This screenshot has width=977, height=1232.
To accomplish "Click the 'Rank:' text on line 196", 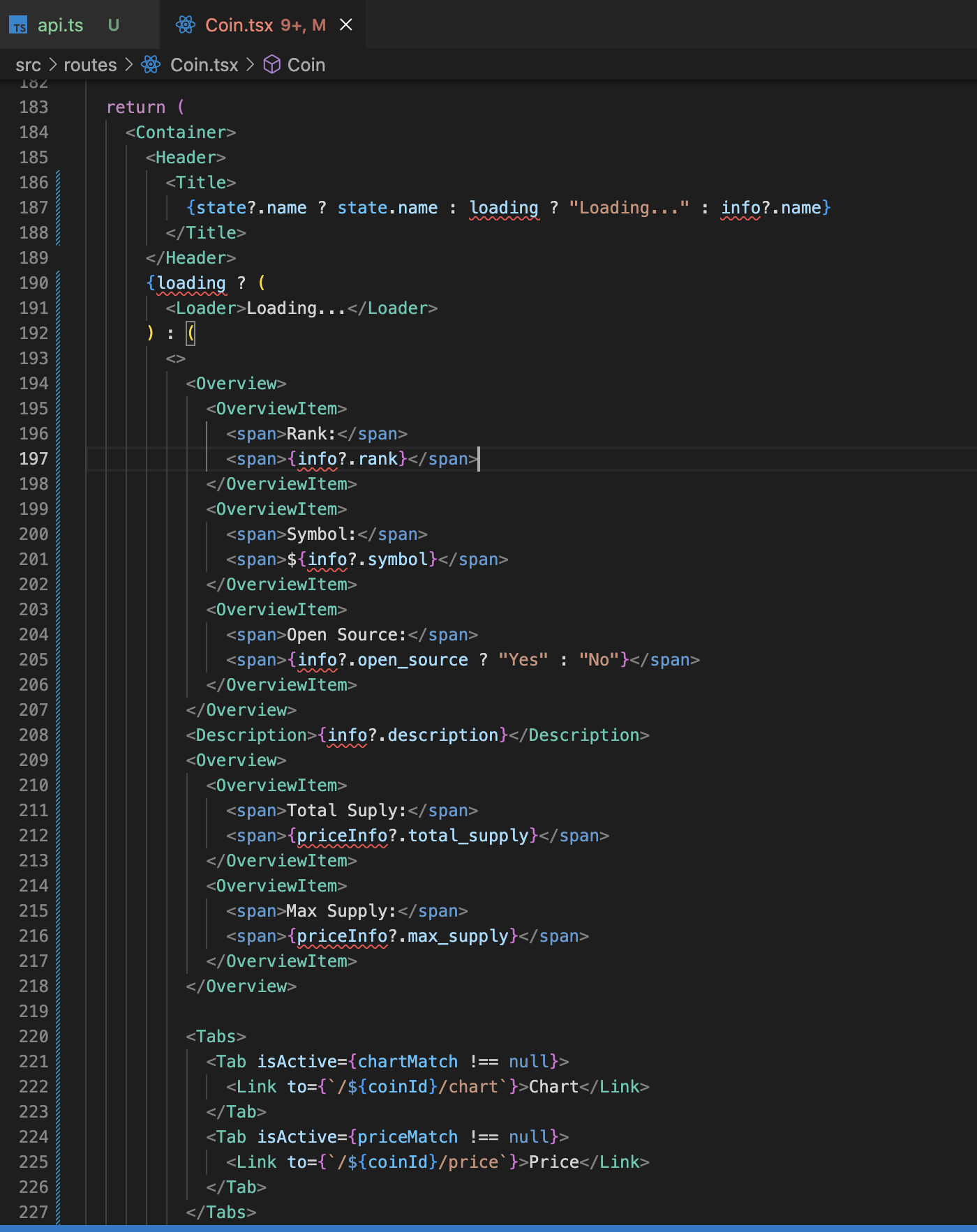I will [x=311, y=434].
